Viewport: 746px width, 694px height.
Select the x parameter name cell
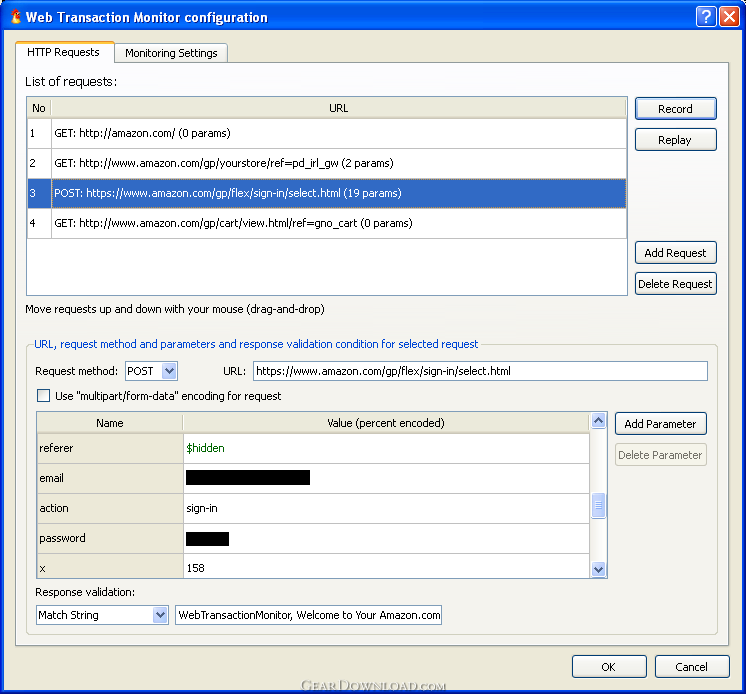click(110, 566)
